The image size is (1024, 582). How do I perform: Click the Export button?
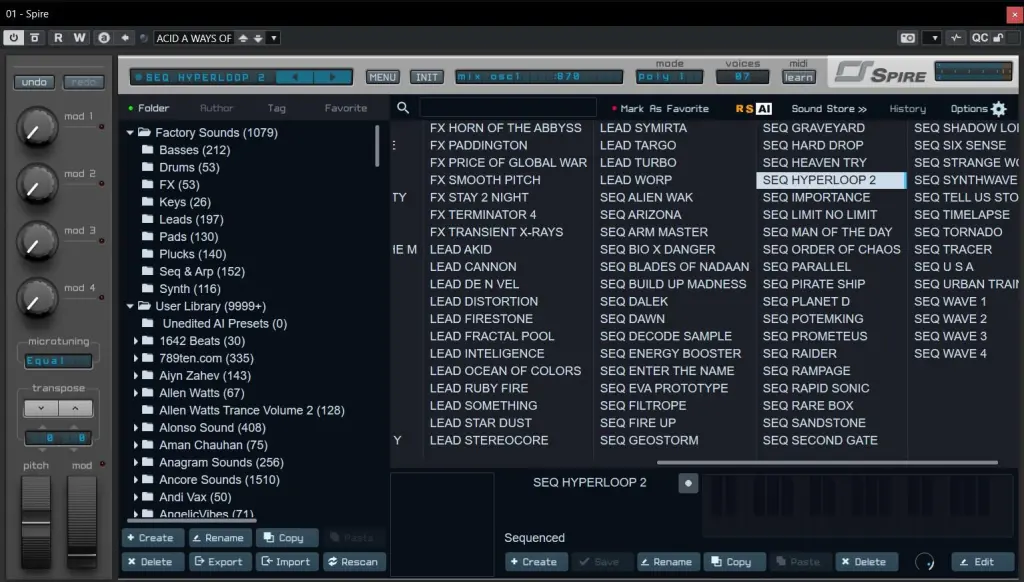pyautogui.click(x=219, y=562)
